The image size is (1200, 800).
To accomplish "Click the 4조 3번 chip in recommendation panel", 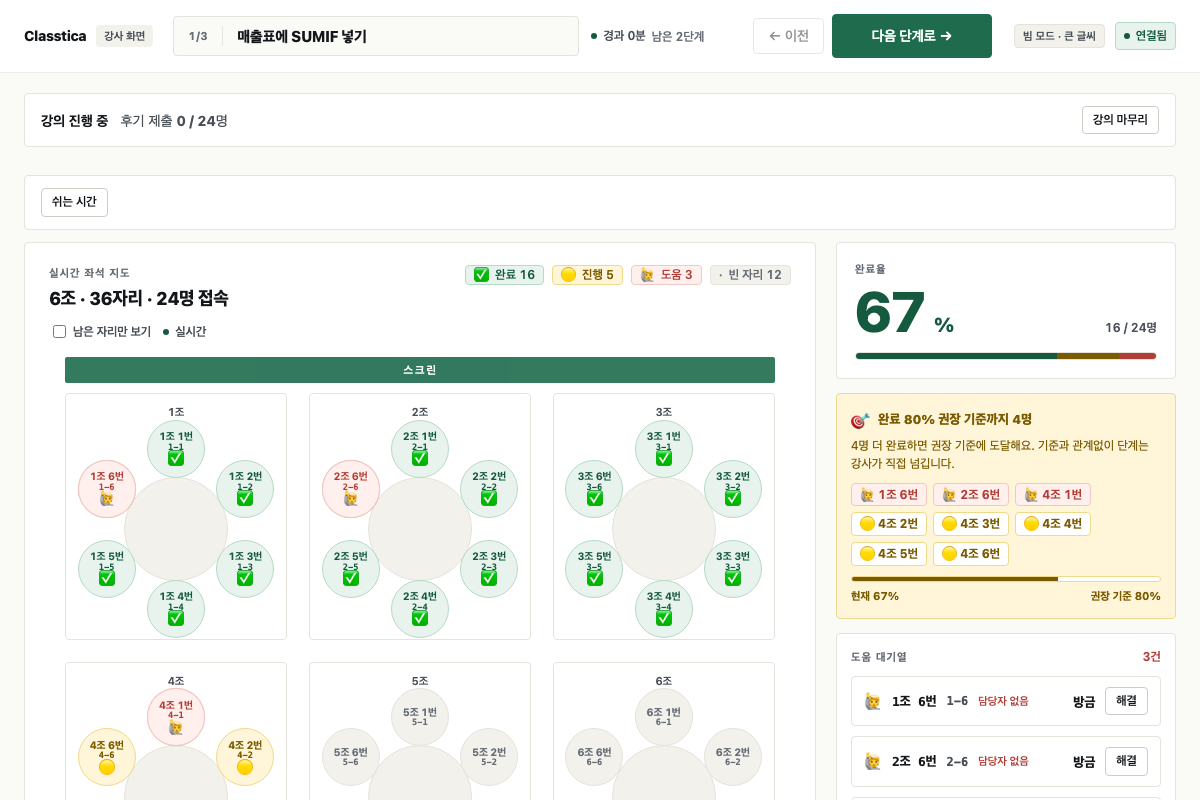I will click(x=971, y=524).
